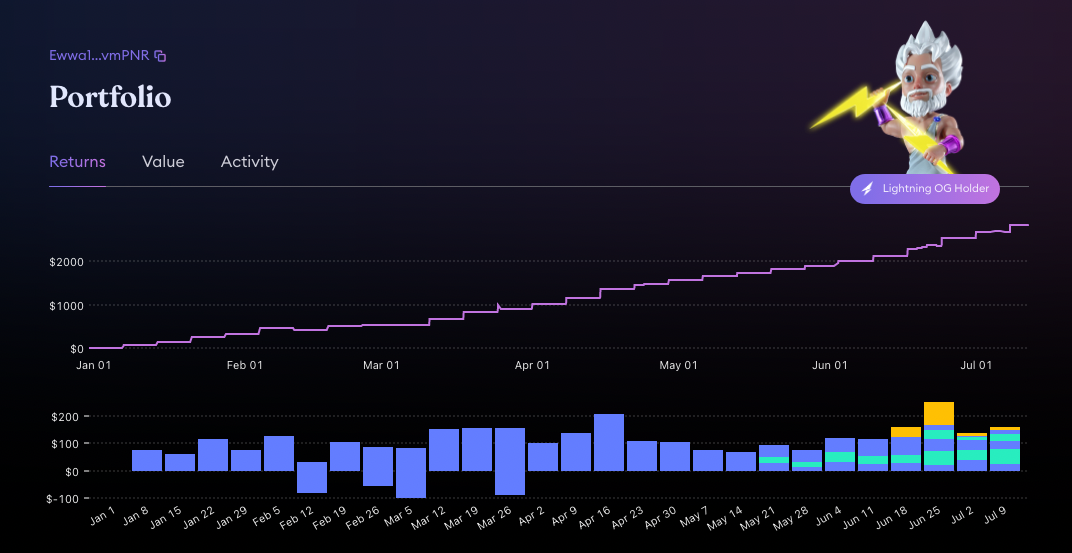Click the Zeus avatar character image

[x=904, y=98]
